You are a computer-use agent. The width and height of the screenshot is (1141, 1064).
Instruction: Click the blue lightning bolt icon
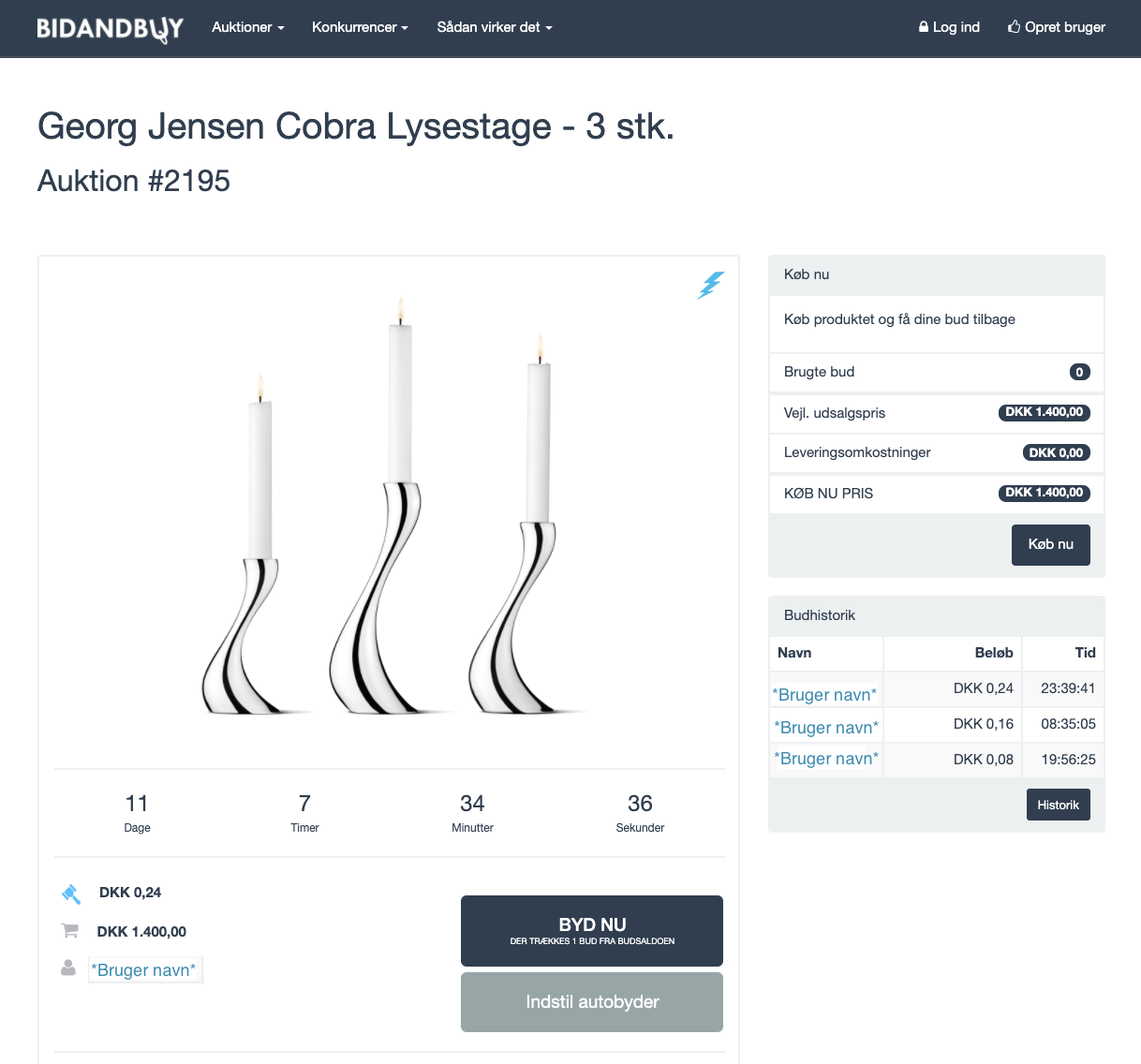pos(711,285)
